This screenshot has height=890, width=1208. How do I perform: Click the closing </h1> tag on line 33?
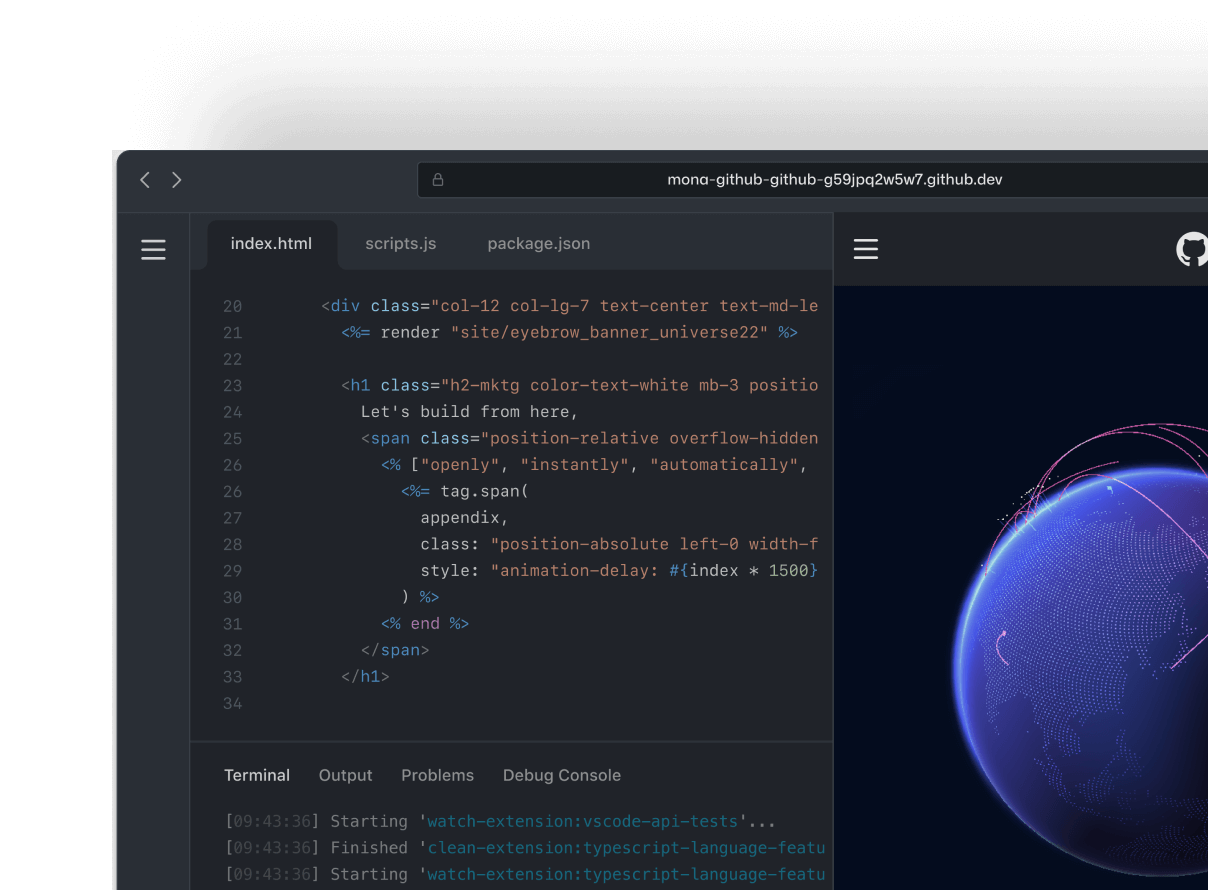point(365,676)
